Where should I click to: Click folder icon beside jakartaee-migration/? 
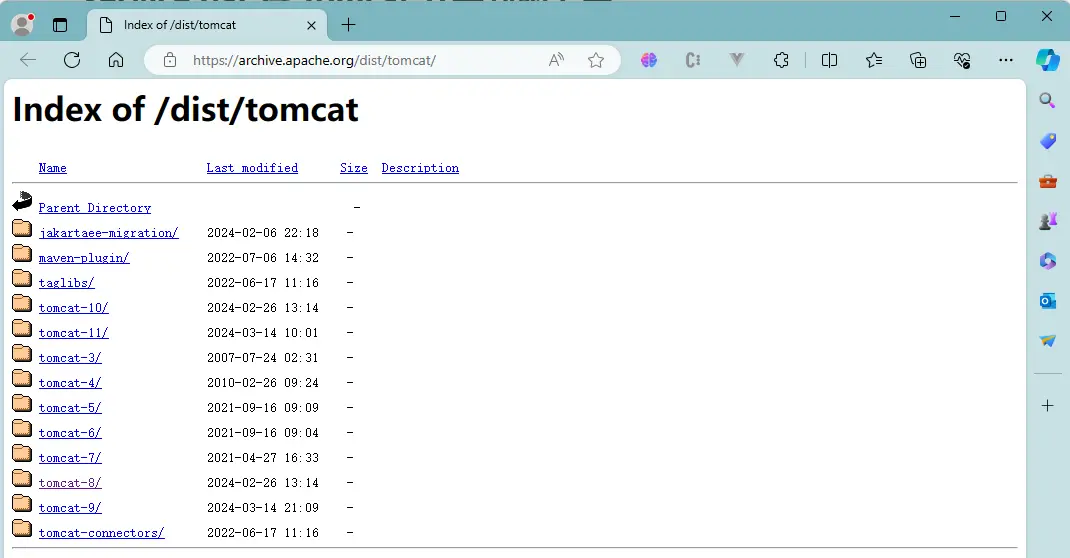pyautogui.click(x=22, y=228)
